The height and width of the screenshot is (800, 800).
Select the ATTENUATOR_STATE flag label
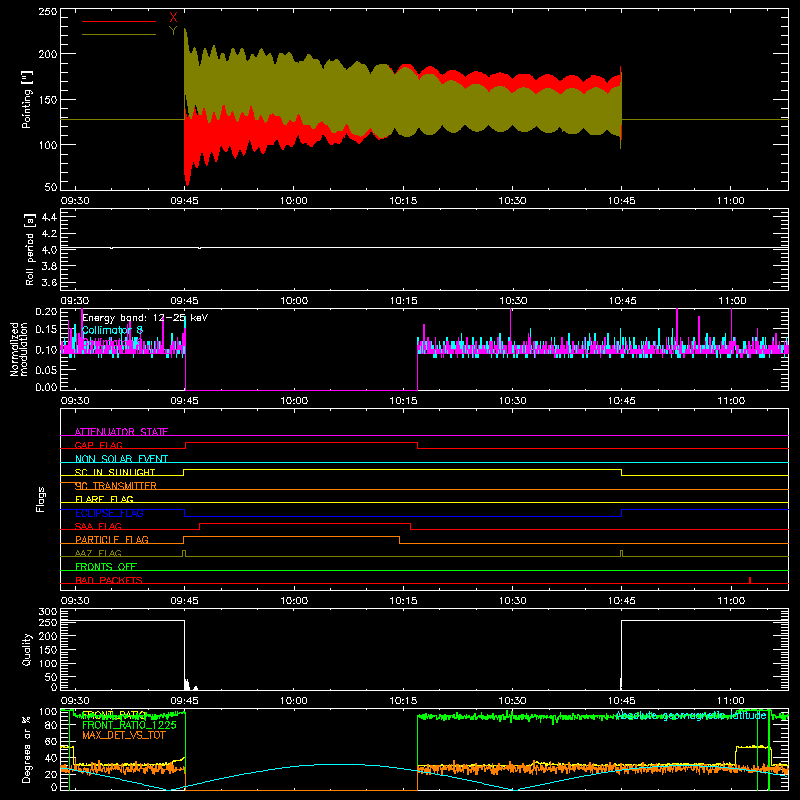121,432
